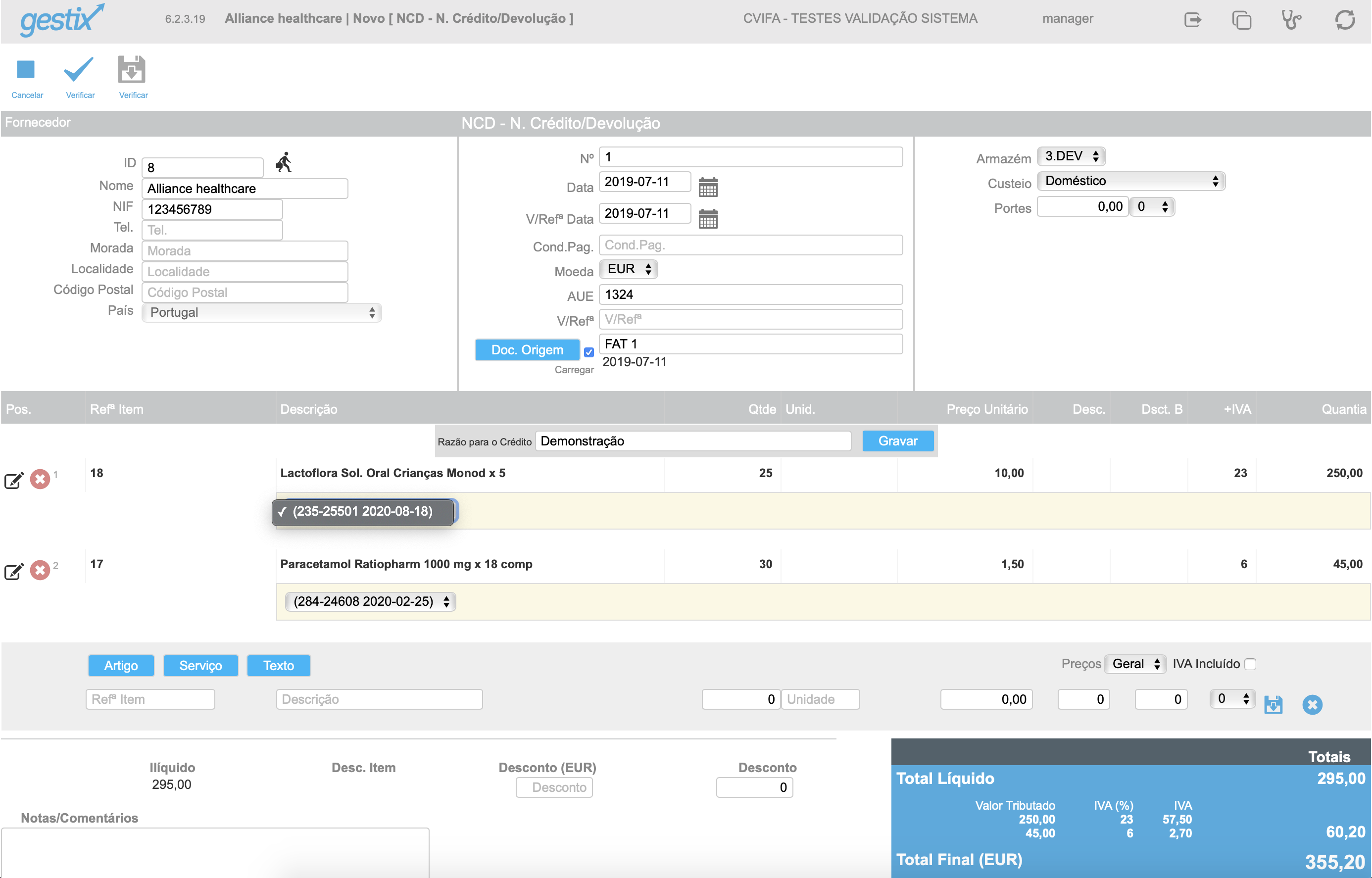Select lot option (235-25501 2020-08-18)
The width and height of the screenshot is (1372, 878).
363,511
